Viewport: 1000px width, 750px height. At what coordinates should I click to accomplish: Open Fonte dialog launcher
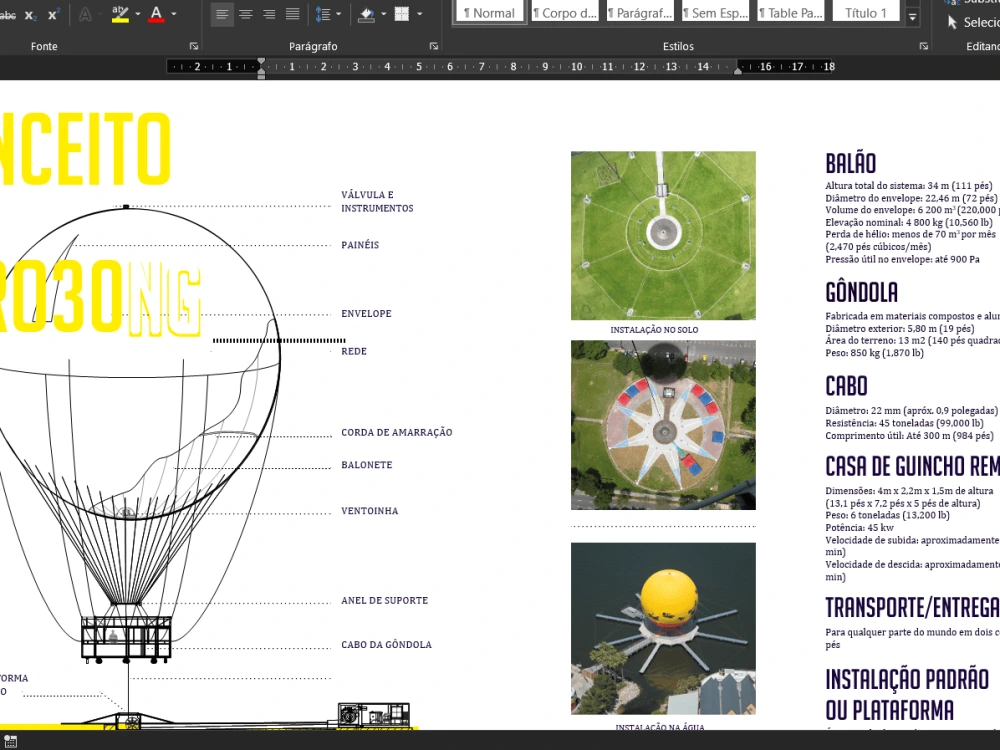pos(194,47)
